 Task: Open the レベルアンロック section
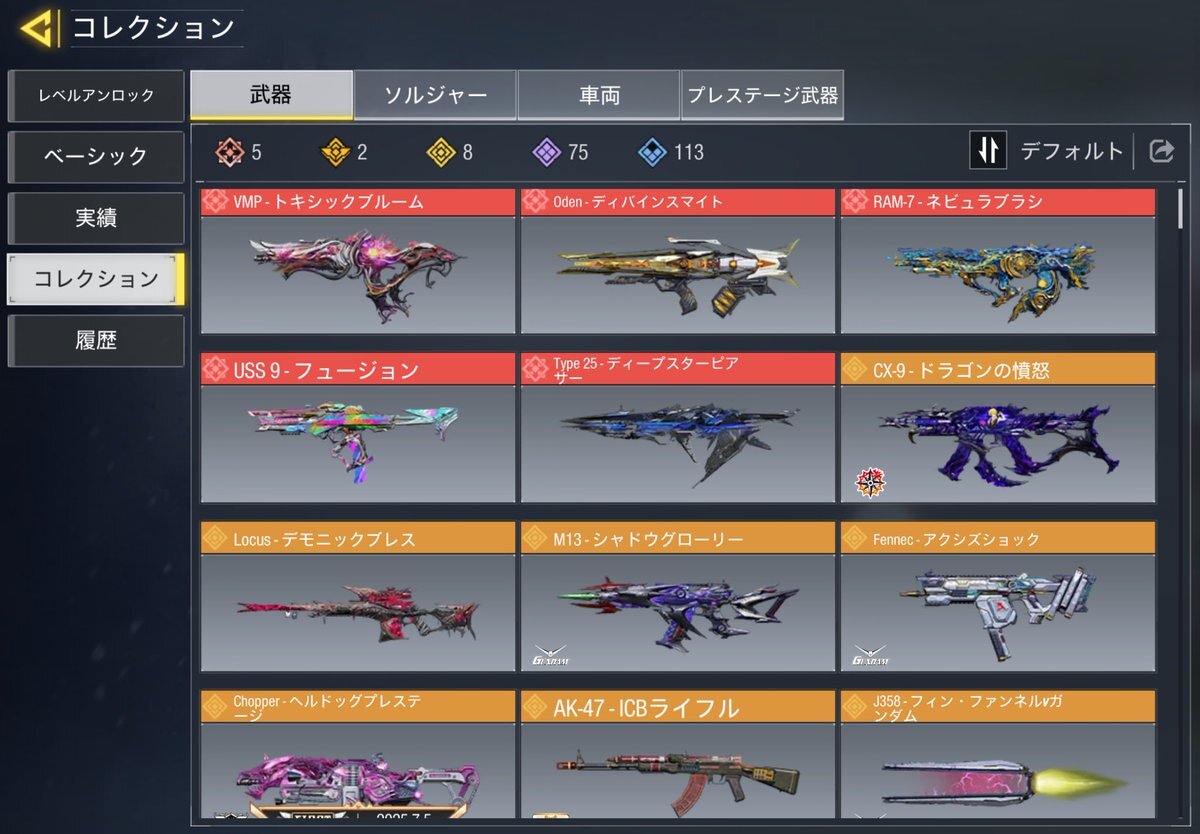96,95
